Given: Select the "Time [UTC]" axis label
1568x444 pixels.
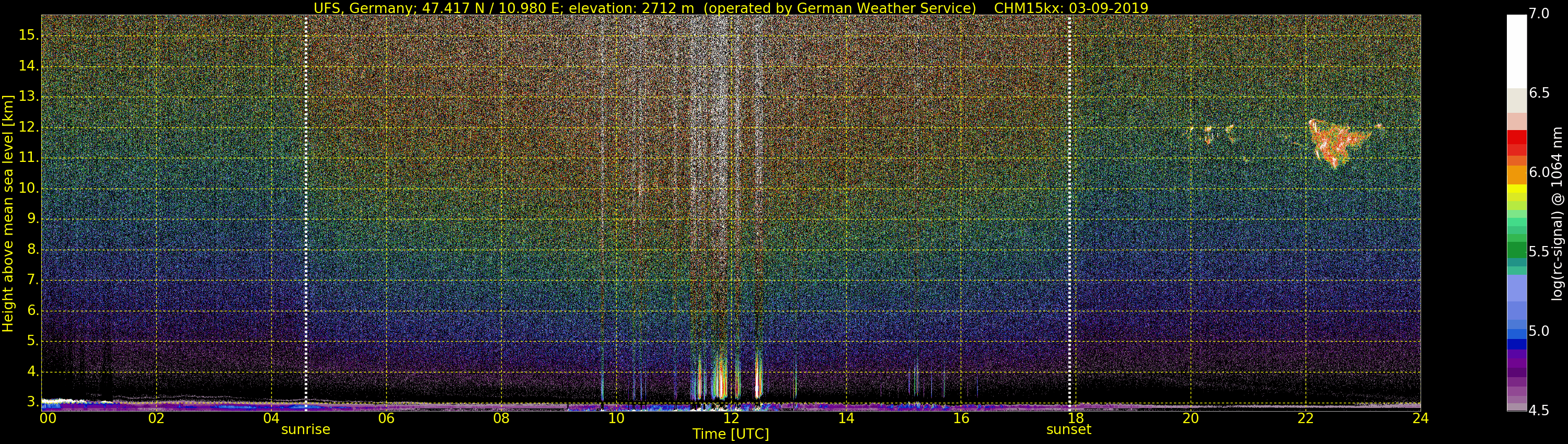Looking at the screenshot, I should 731,434.
